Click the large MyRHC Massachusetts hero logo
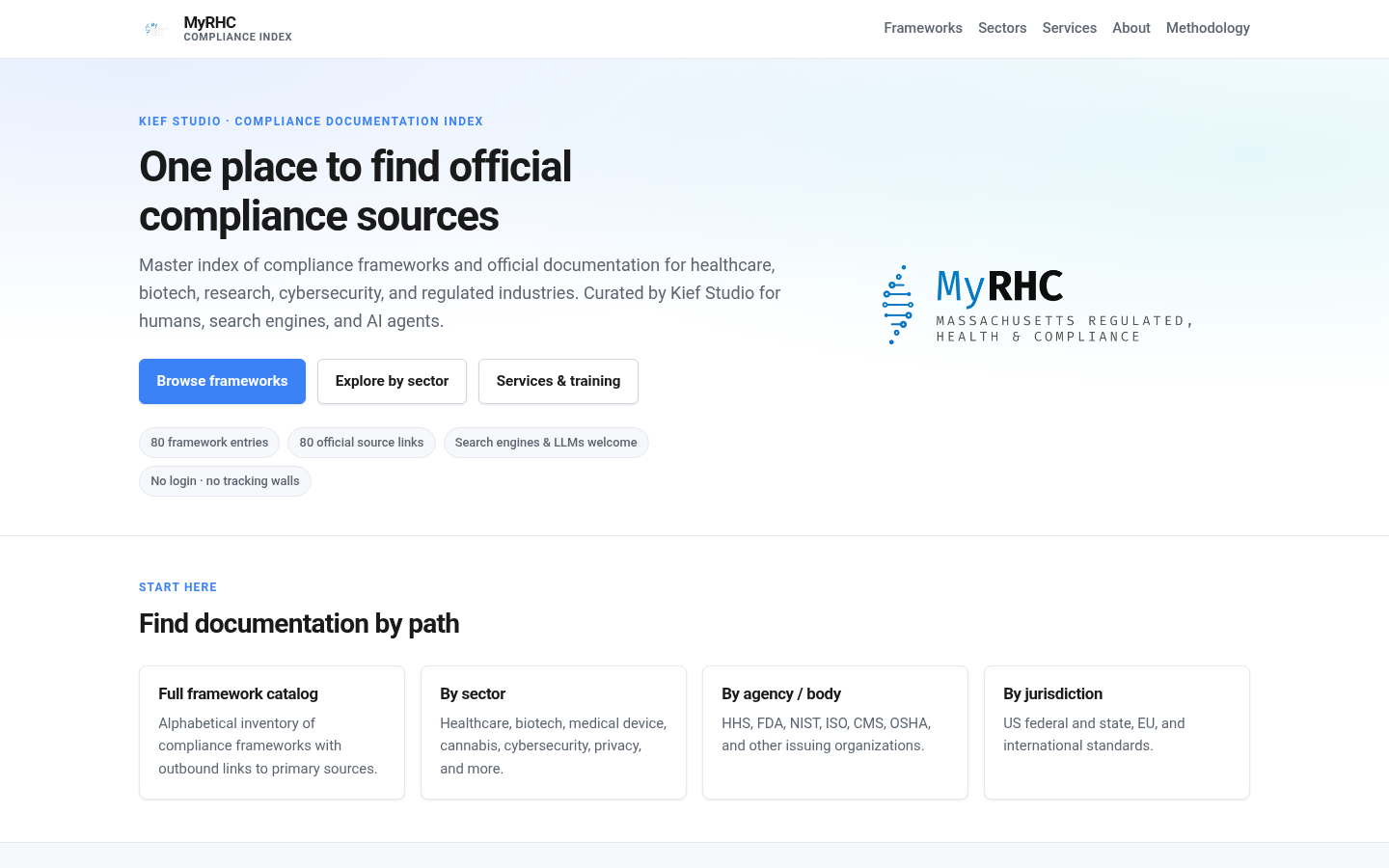The width and height of the screenshot is (1389, 868). [1038, 305]
